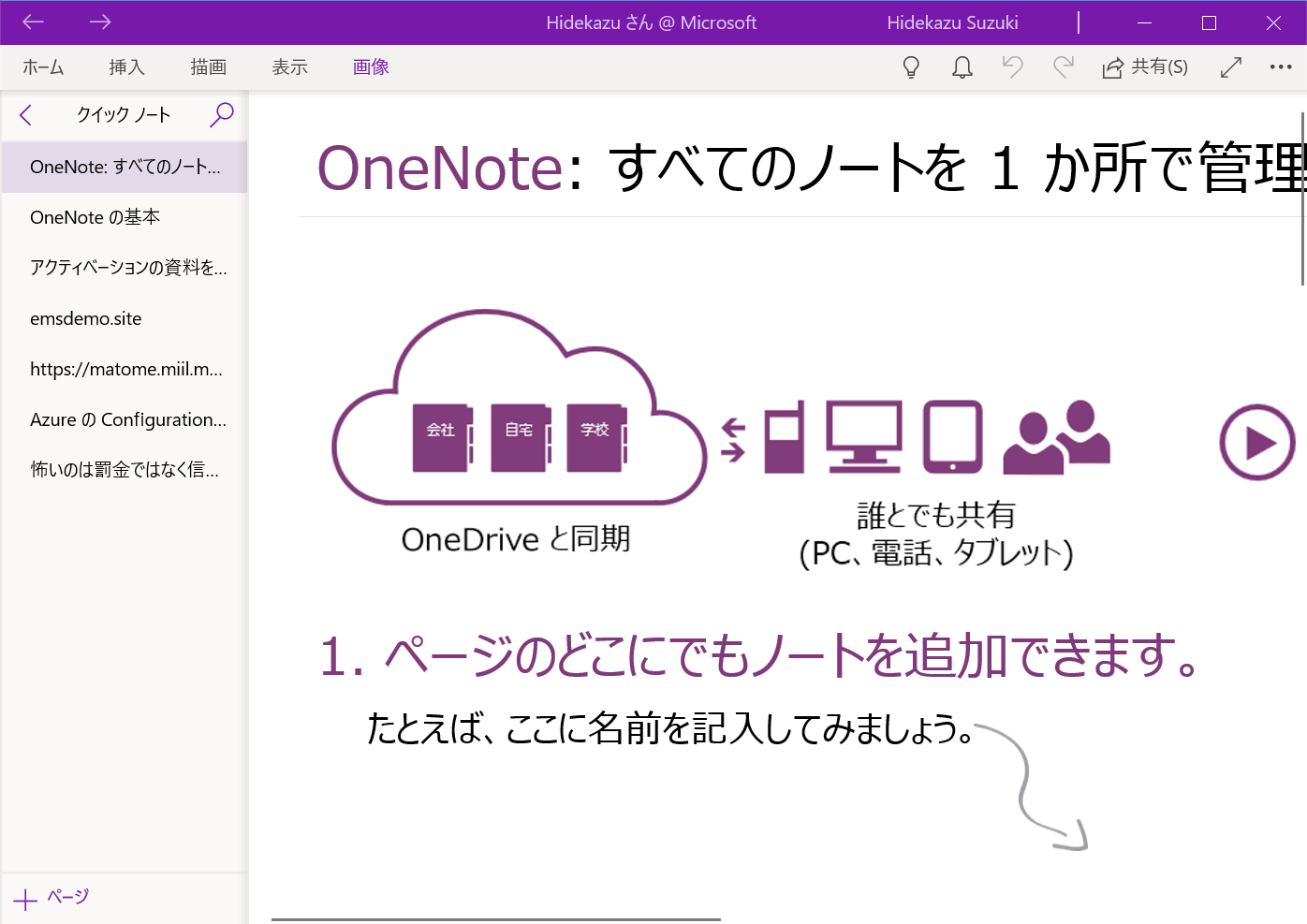
Task: Click the people sharing icon
Action: 1056,437
